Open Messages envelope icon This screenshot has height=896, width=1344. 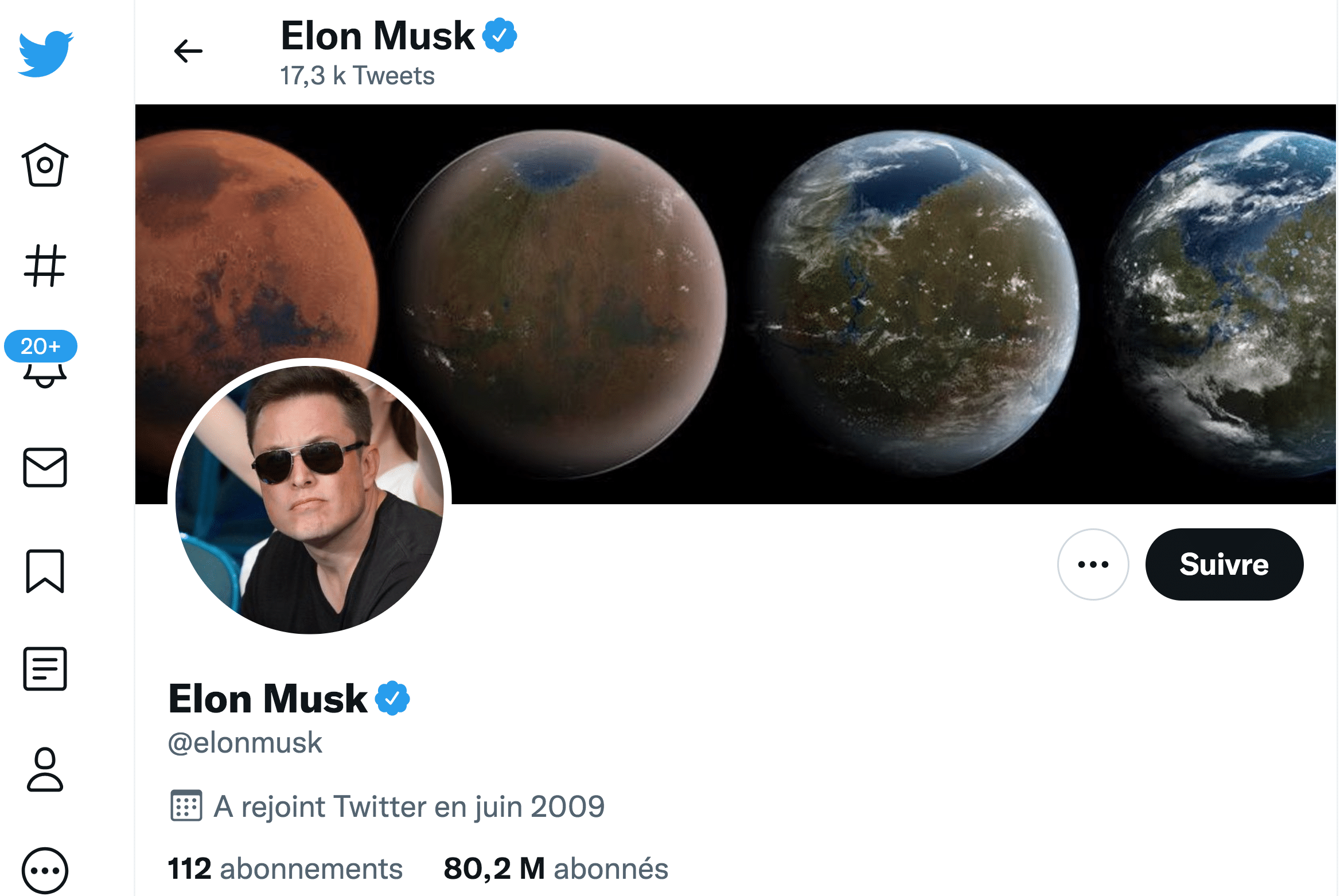click(45, 468)
